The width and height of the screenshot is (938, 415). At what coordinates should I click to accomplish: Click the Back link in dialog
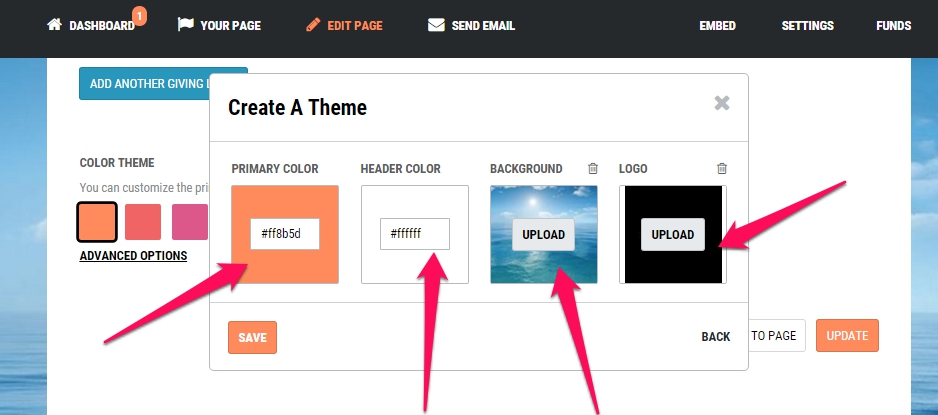click(x=716, y=337)
